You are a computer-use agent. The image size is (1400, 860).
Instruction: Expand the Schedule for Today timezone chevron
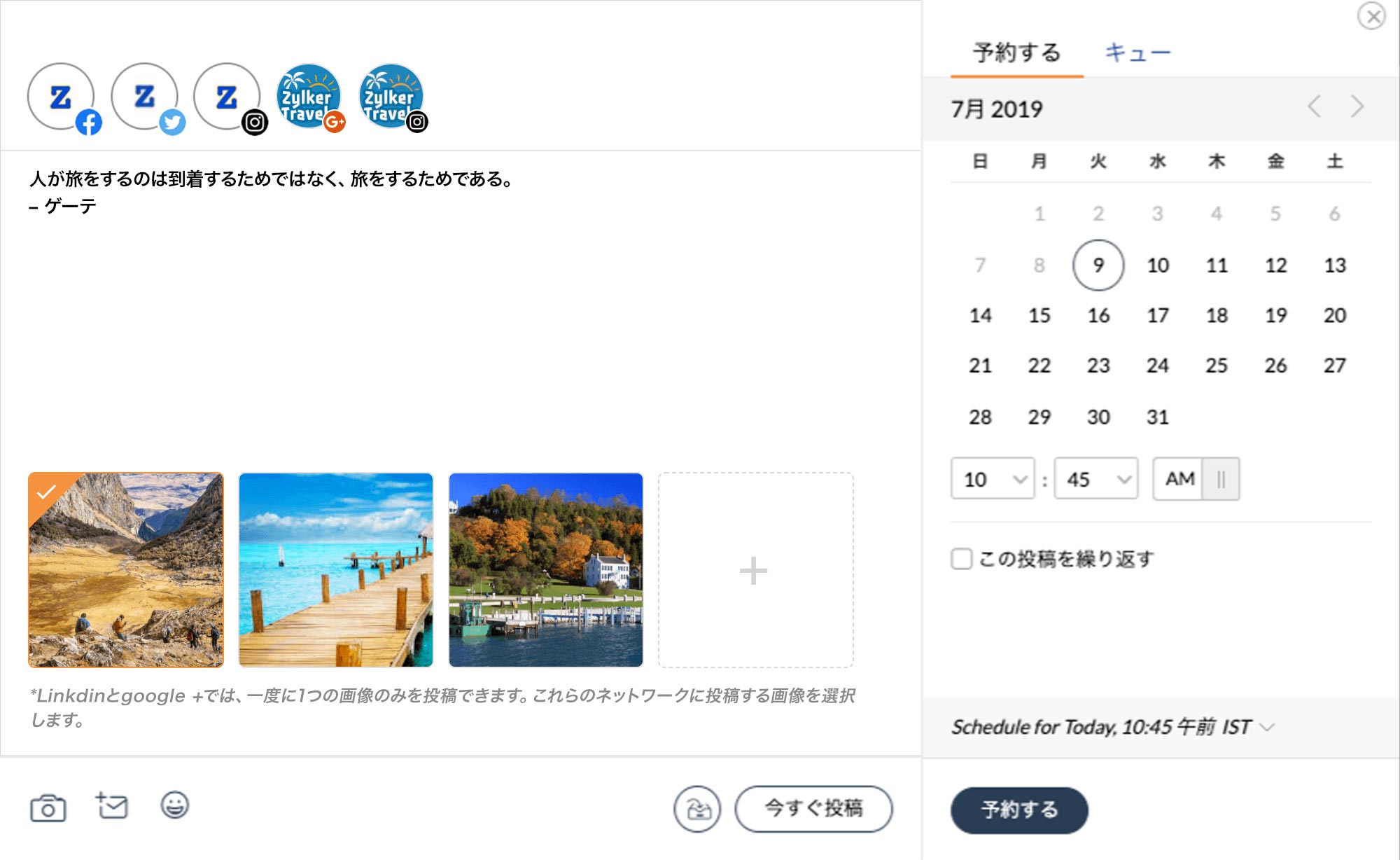1267,728
